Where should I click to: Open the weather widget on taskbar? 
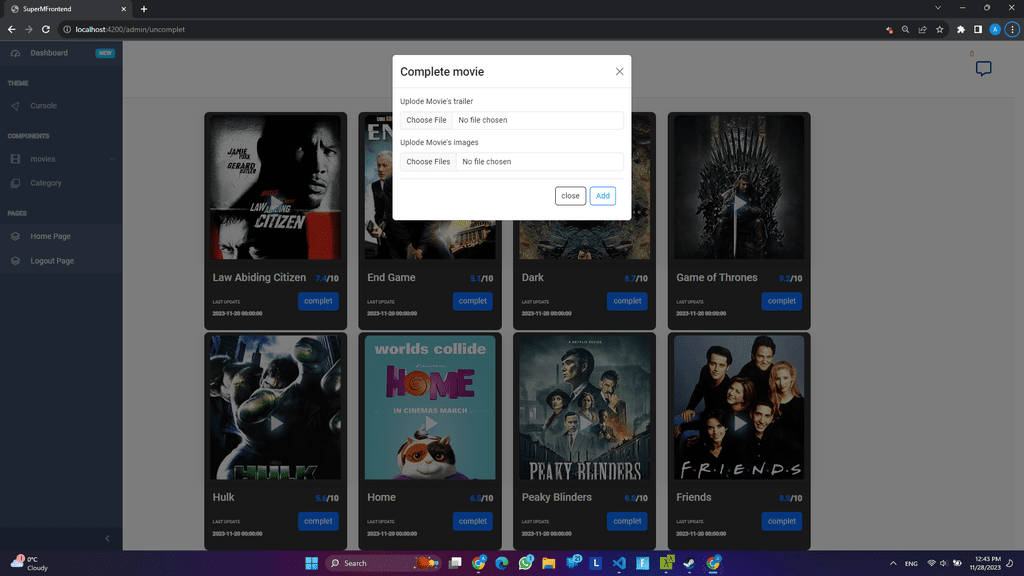click(x=29, y=563)
